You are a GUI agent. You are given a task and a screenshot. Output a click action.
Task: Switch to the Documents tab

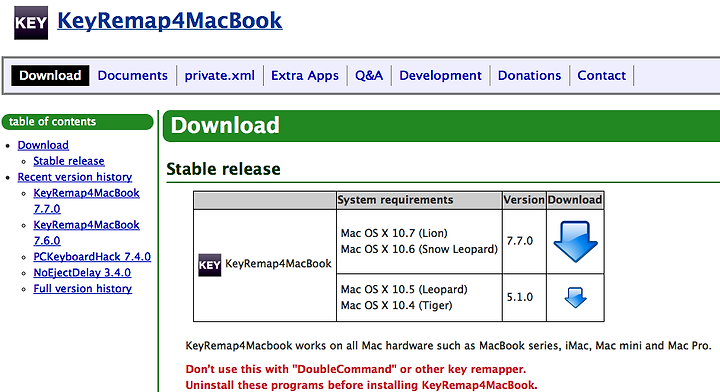coord(132,75)
